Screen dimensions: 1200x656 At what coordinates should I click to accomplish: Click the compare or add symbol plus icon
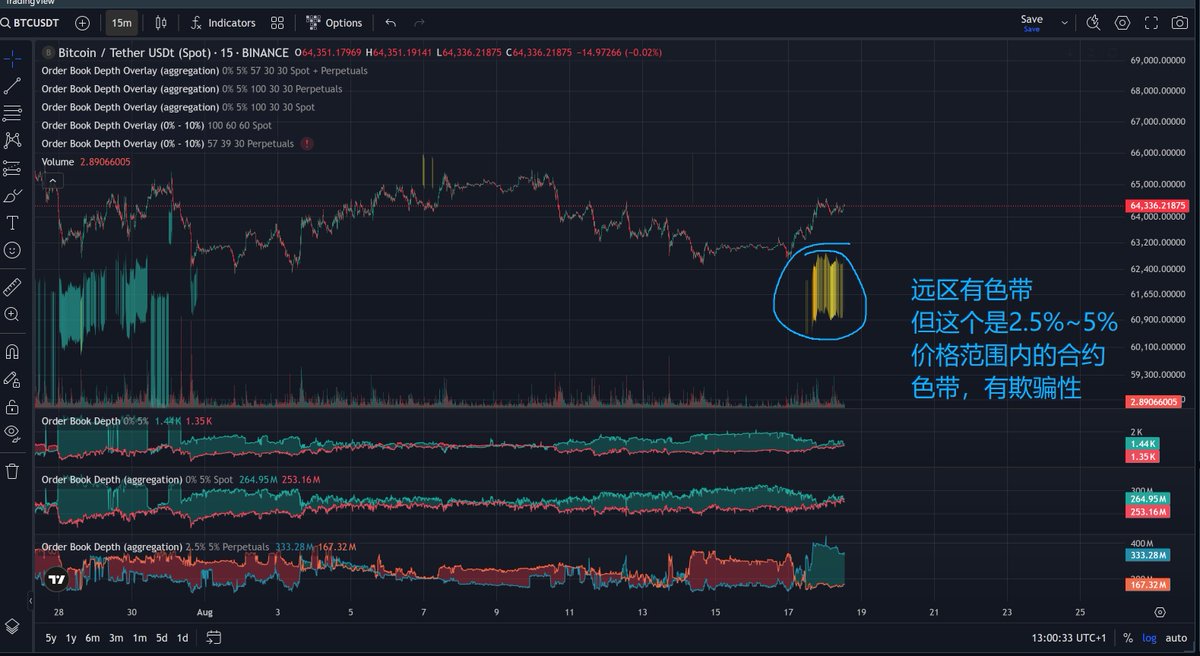coord(82,22)
